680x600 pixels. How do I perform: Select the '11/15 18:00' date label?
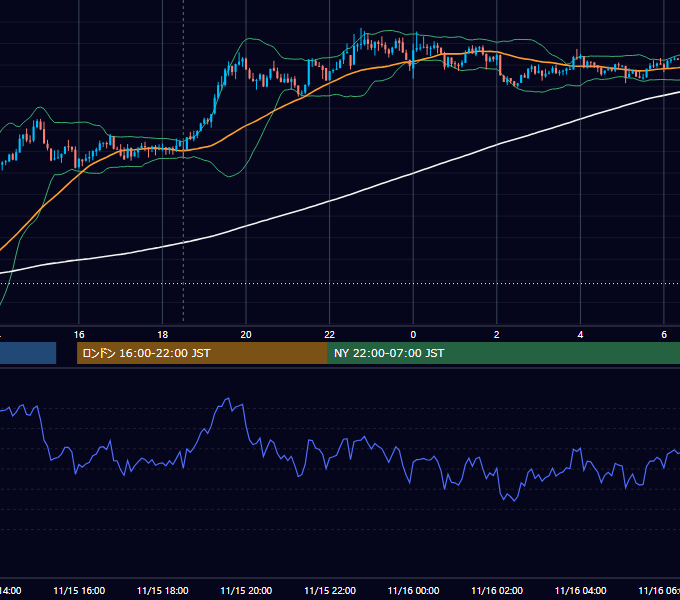pyautogui.click(x=163, y=591)
